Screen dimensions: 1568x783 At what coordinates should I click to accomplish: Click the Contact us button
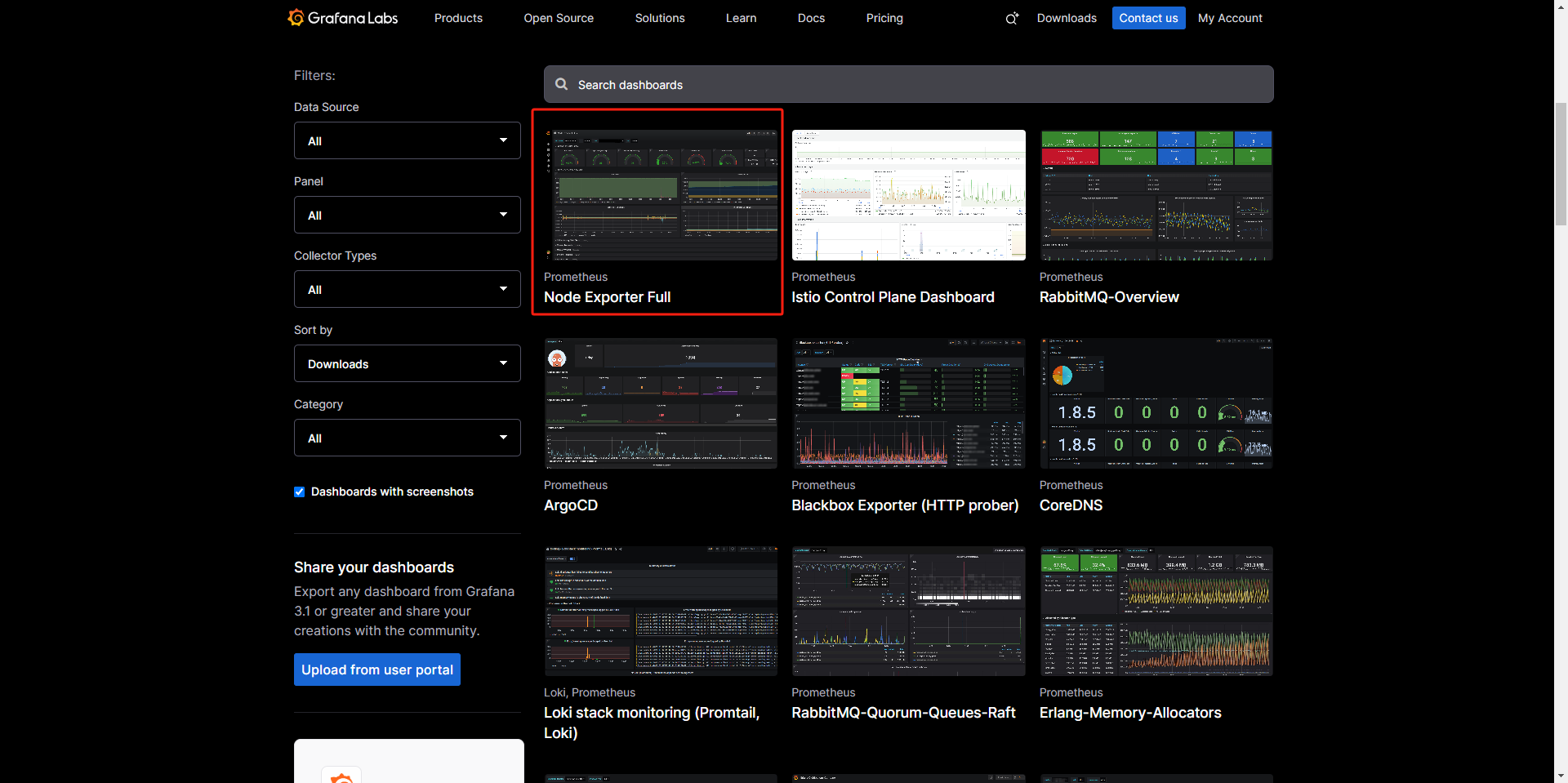click(x=1148, y=18)
